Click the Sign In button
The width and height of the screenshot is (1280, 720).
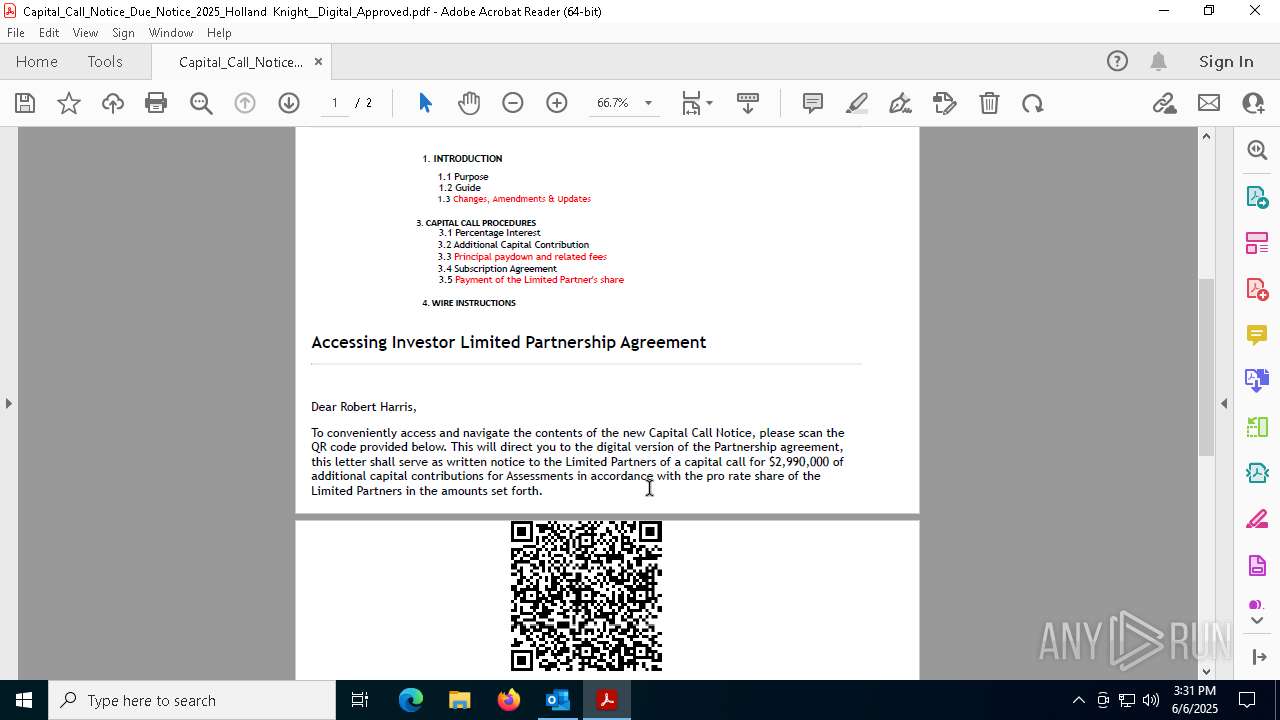(x=1226, y=62)
